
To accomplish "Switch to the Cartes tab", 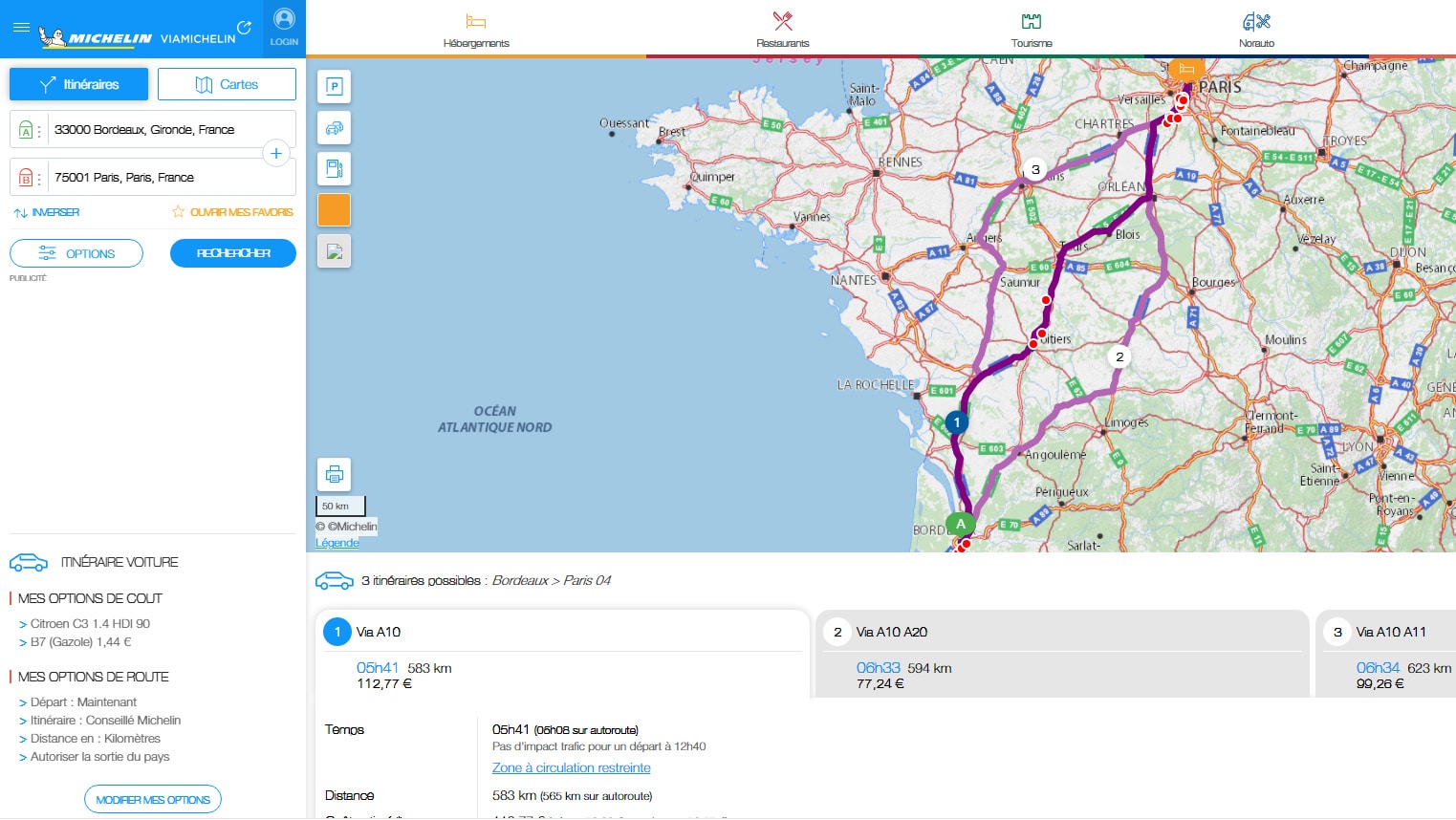I will coord(227,83).
